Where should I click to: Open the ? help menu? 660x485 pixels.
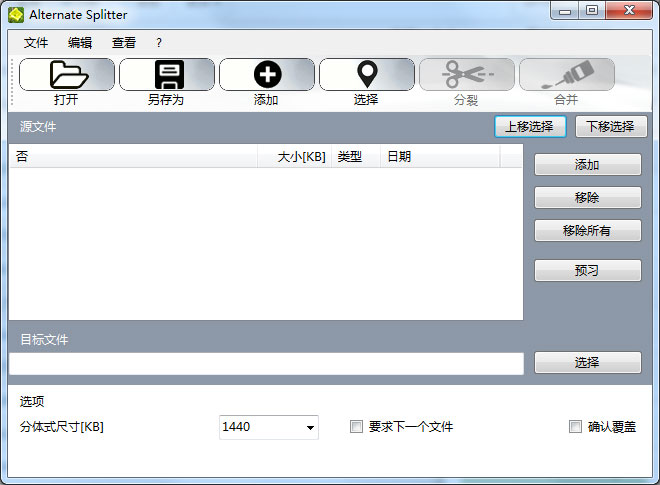click(x=159, y=43)
